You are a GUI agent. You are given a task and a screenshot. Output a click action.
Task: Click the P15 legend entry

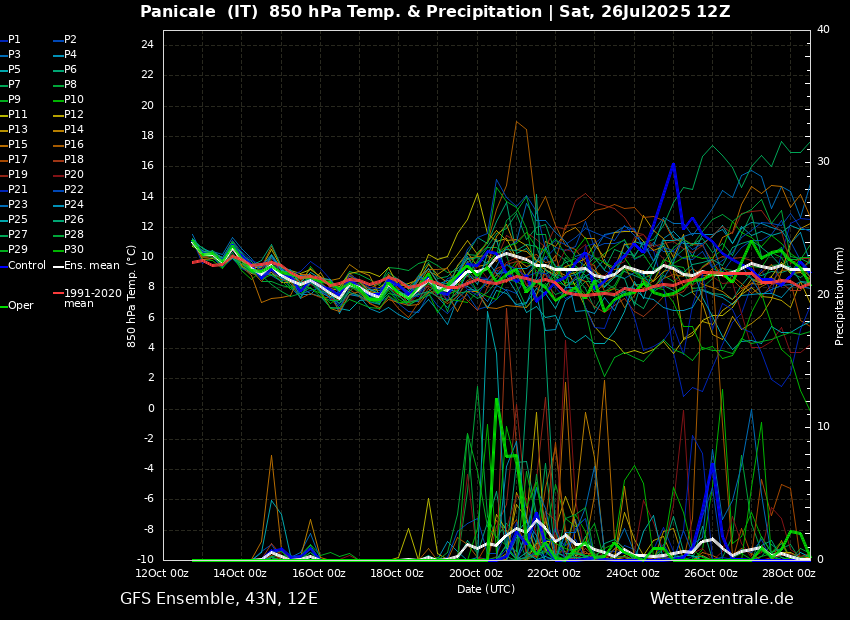[x=18, y=145]
